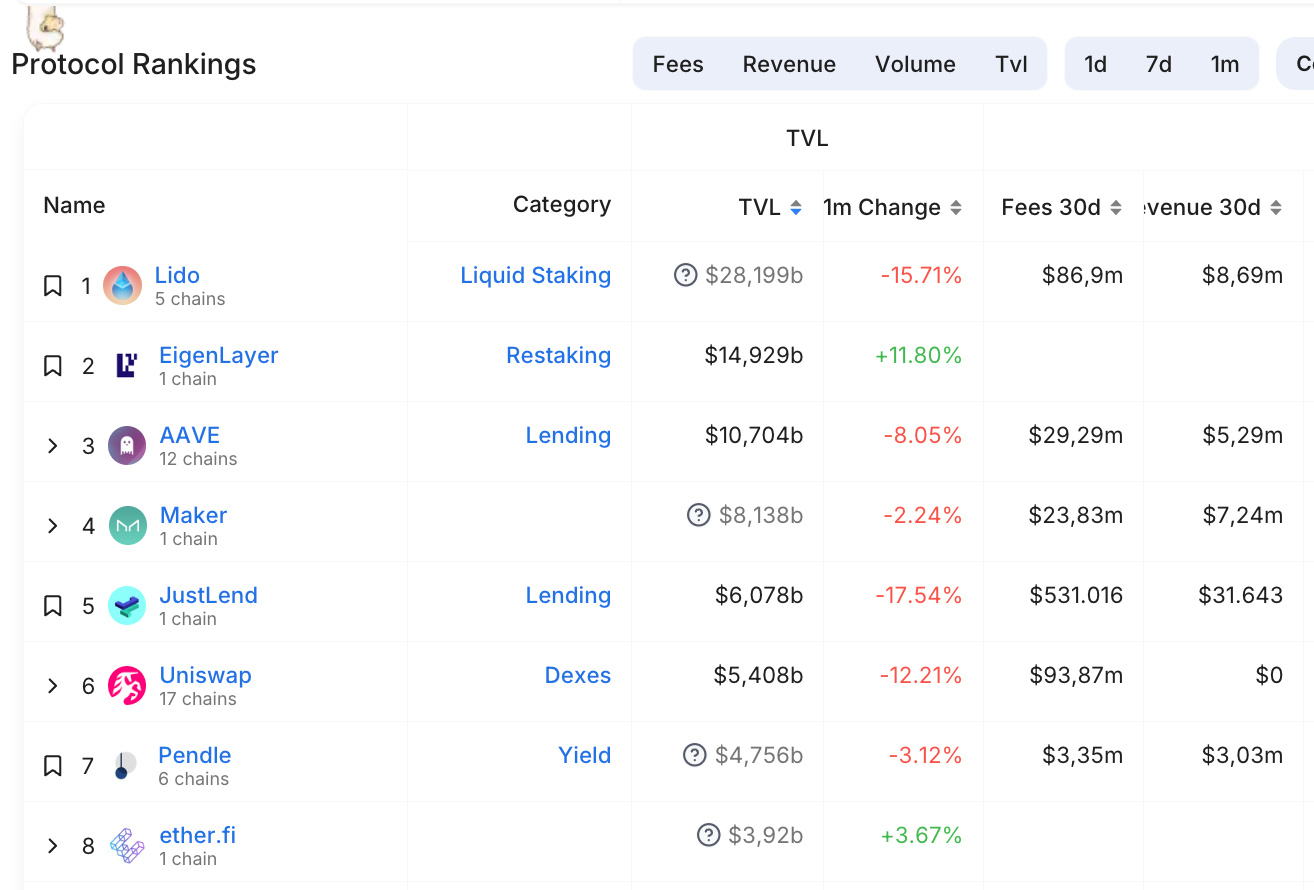Click the Category column header
This screenshot has width=1314, height=890.
pos(562,204)
